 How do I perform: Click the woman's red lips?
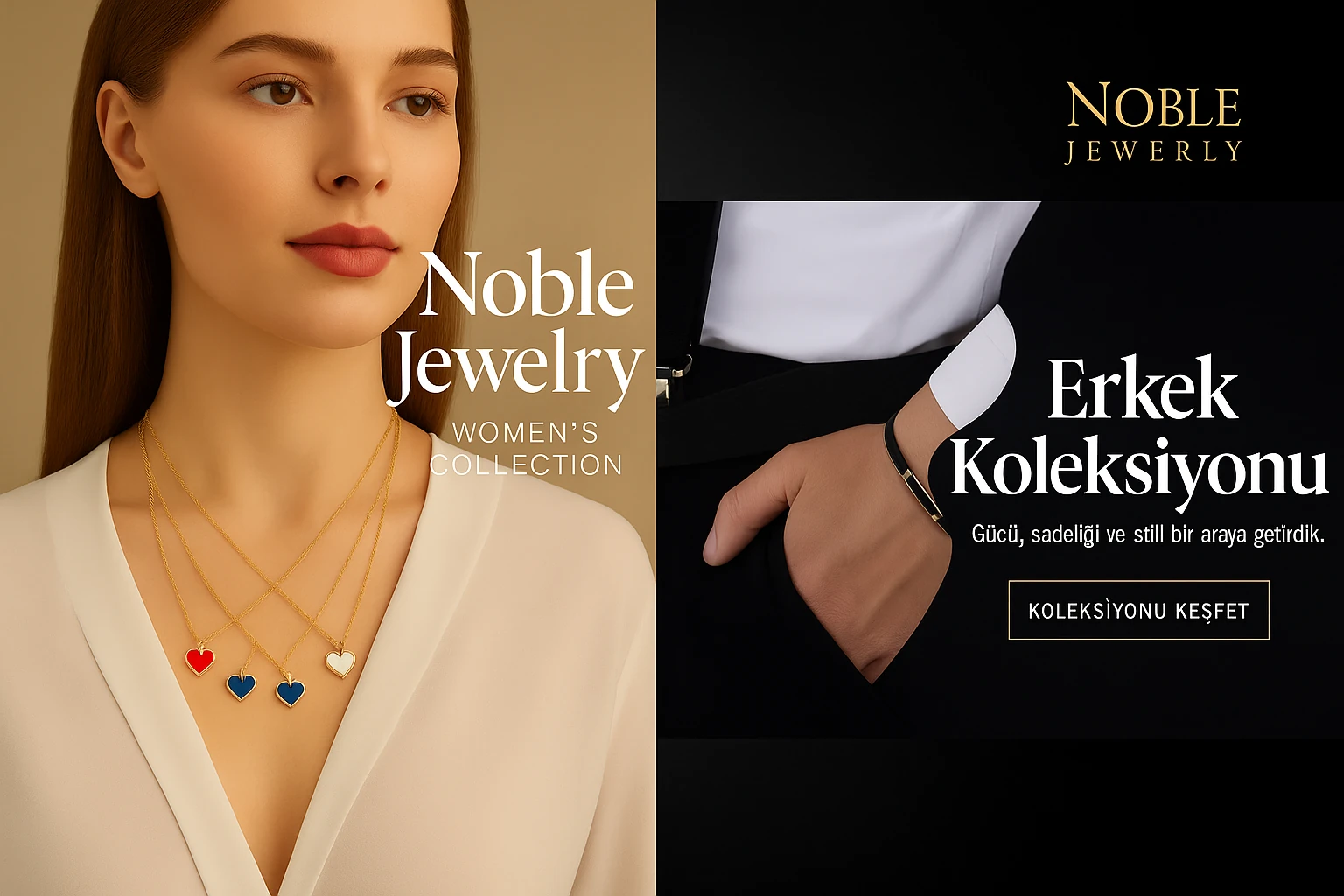pos(342,249)
